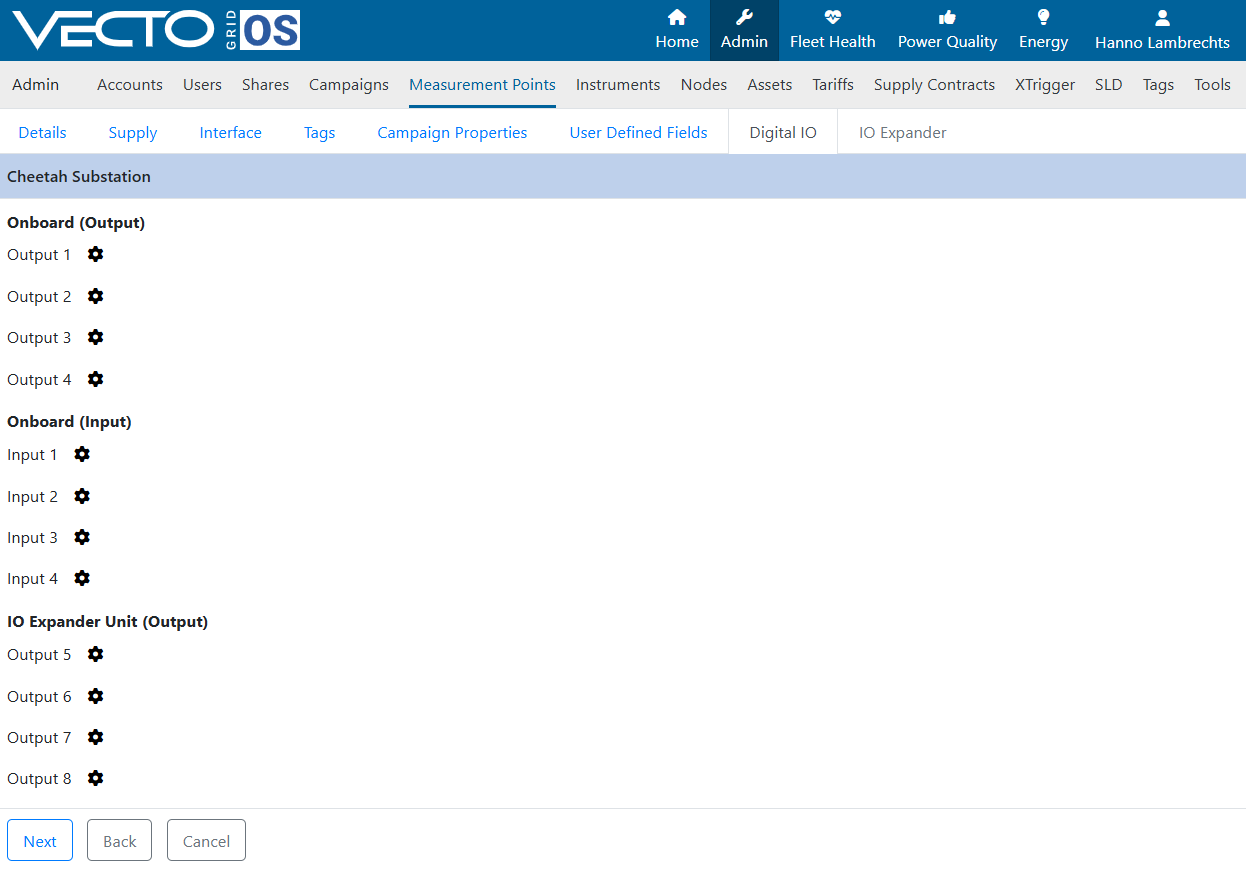
Task: Switch to the Interface tab
Action: click(230, 132)
